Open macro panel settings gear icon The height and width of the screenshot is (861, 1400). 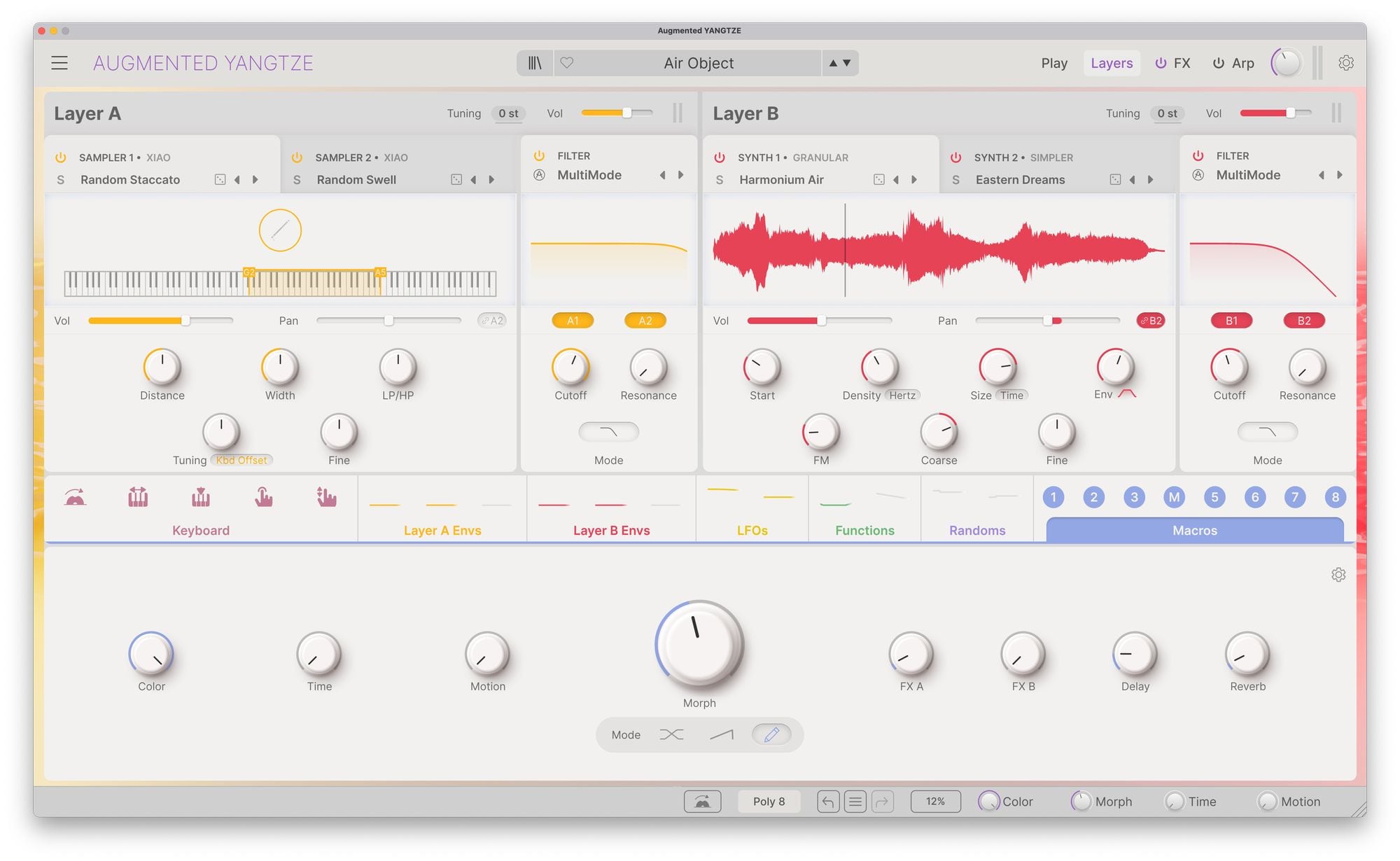click(x=1338, y=575)
